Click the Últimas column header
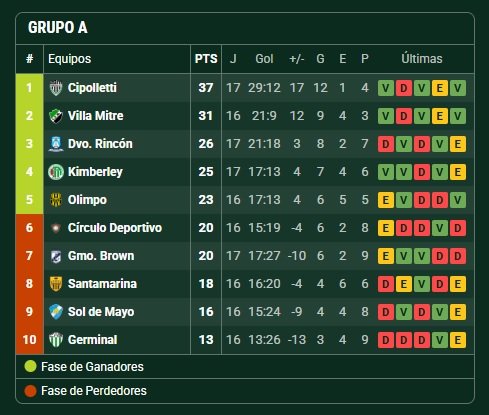This screenshot has height=415, width=489. click(422, 59)
